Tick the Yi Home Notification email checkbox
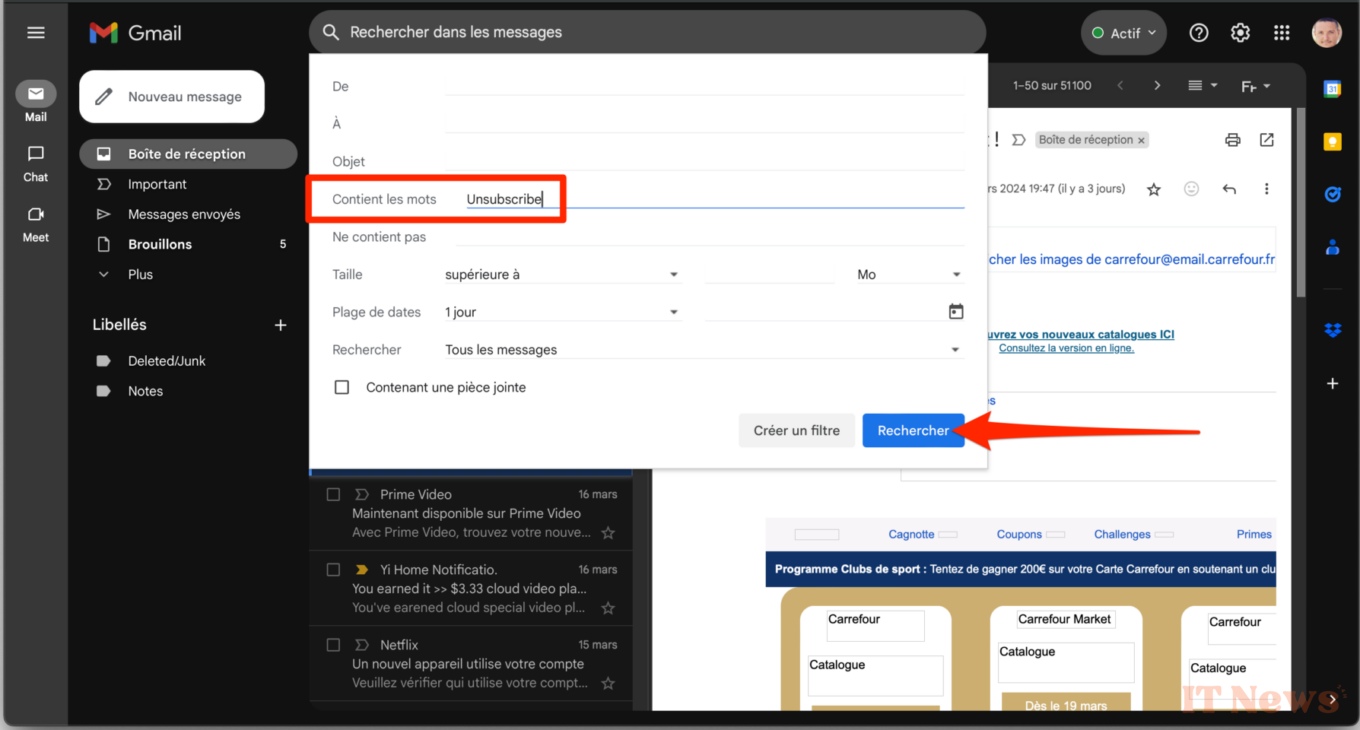 [334, 570]
